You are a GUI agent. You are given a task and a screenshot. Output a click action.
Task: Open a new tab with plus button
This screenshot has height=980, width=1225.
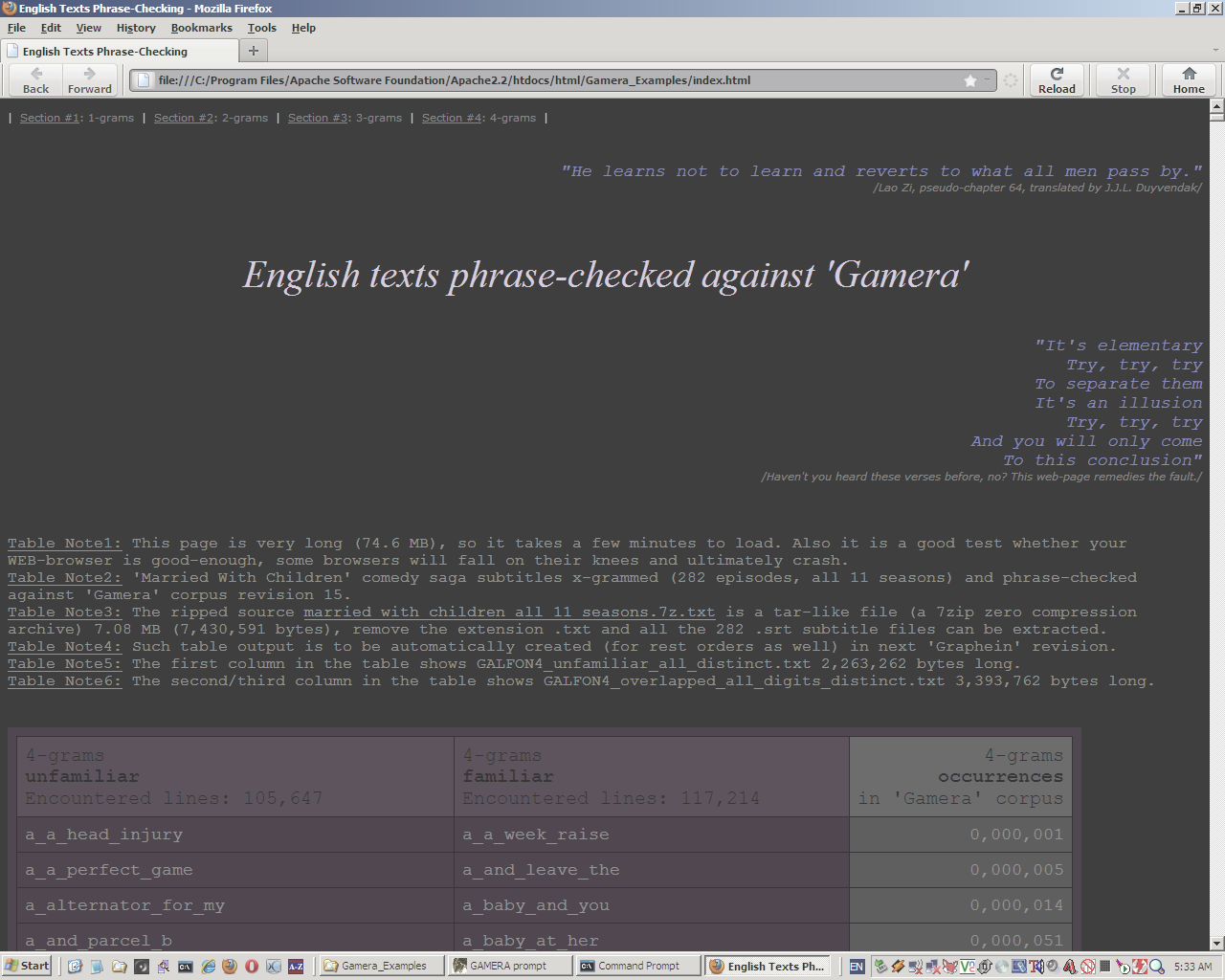pyautogui.click(x=254, y=51)
